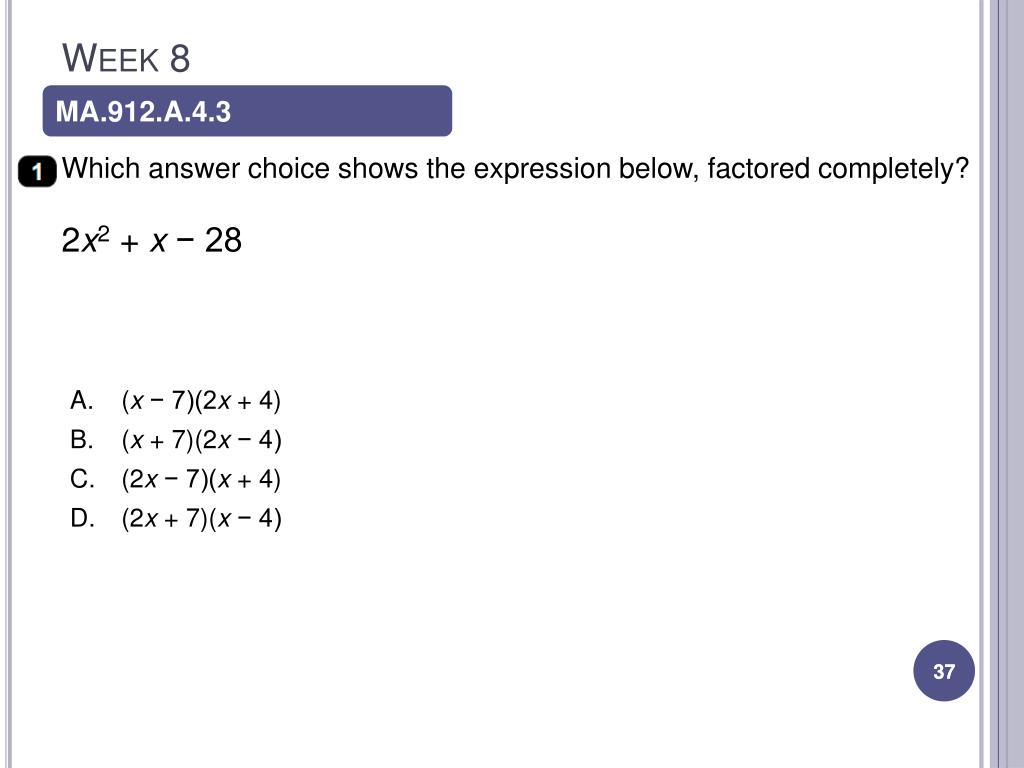Click the question text starting with 'Which answer choice'

[515, 169]
